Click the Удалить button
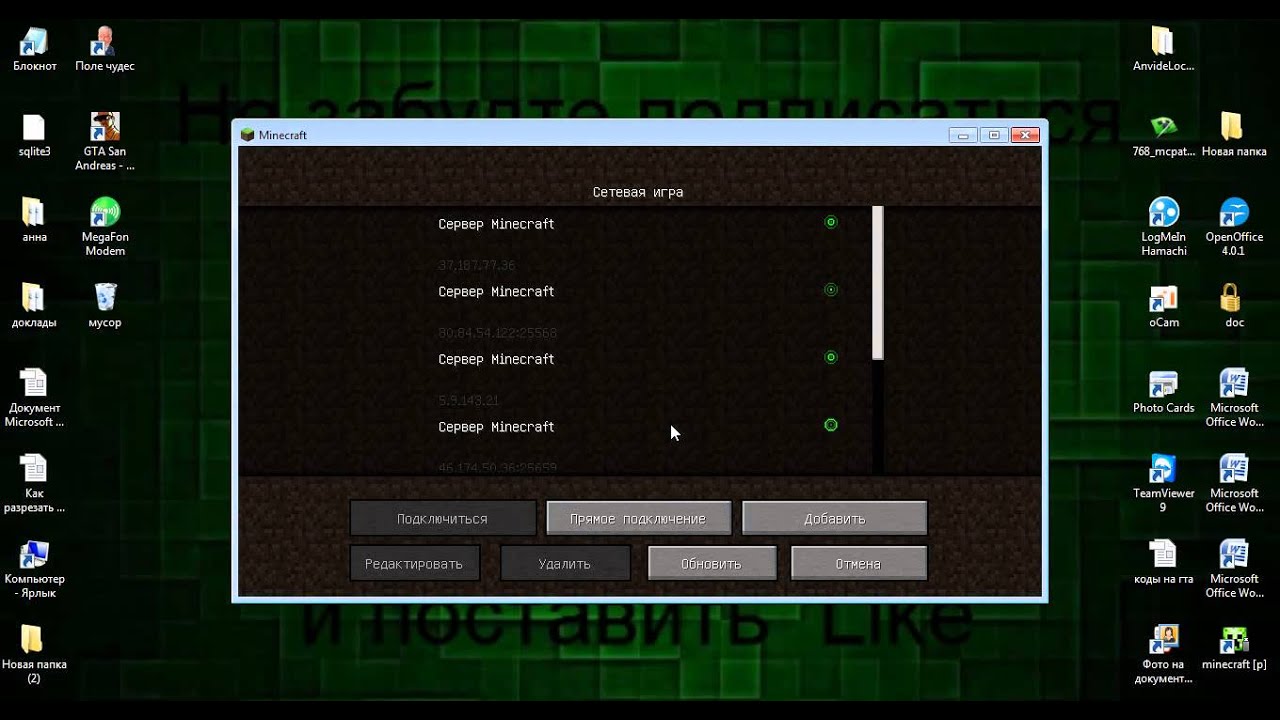The width and height of the screenshot is (1280, 720). click(564, 563)
